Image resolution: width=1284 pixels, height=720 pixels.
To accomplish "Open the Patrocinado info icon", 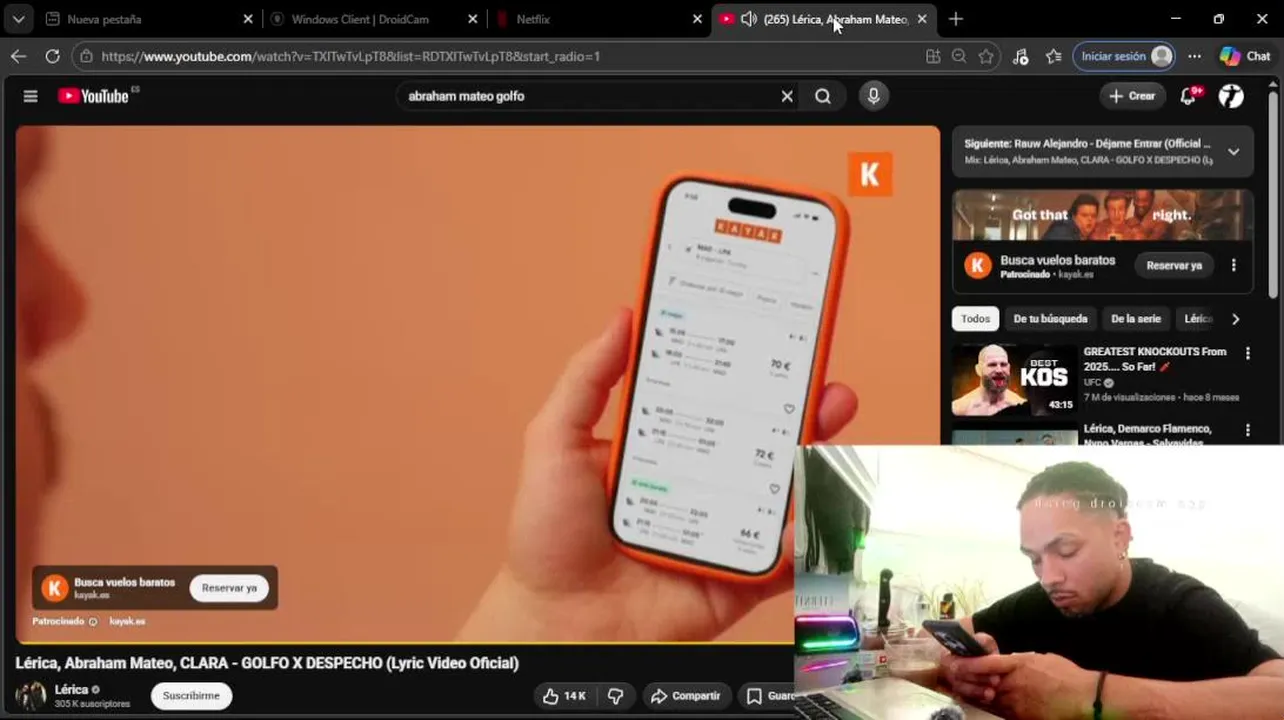I will tap(93, 621).
